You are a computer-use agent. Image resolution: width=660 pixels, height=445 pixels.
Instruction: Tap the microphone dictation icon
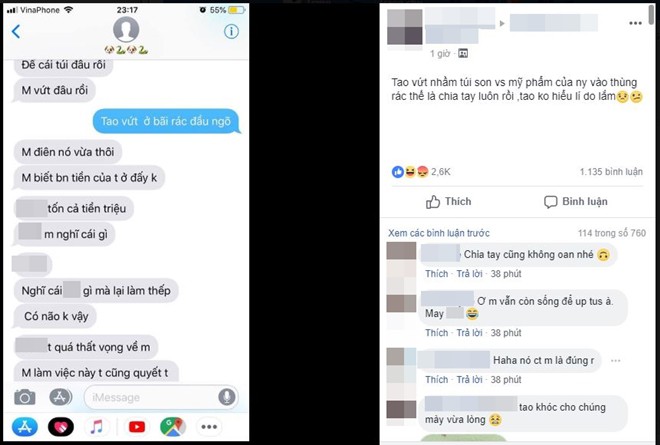(226, 397)
